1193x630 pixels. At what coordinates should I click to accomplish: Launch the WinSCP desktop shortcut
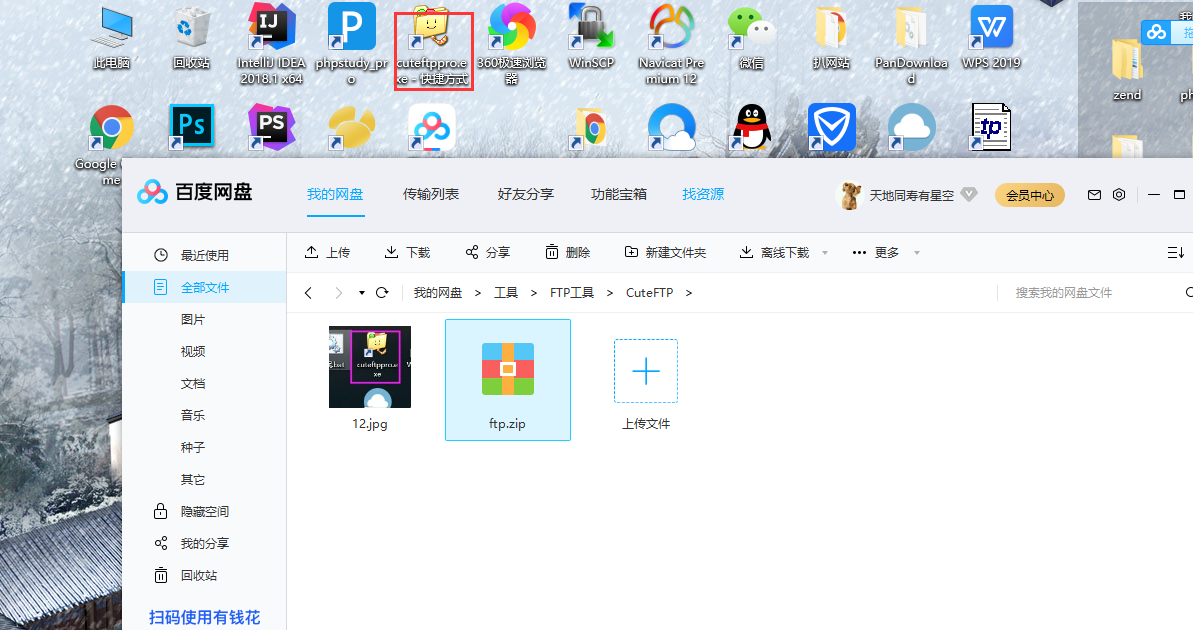(592, 37)
